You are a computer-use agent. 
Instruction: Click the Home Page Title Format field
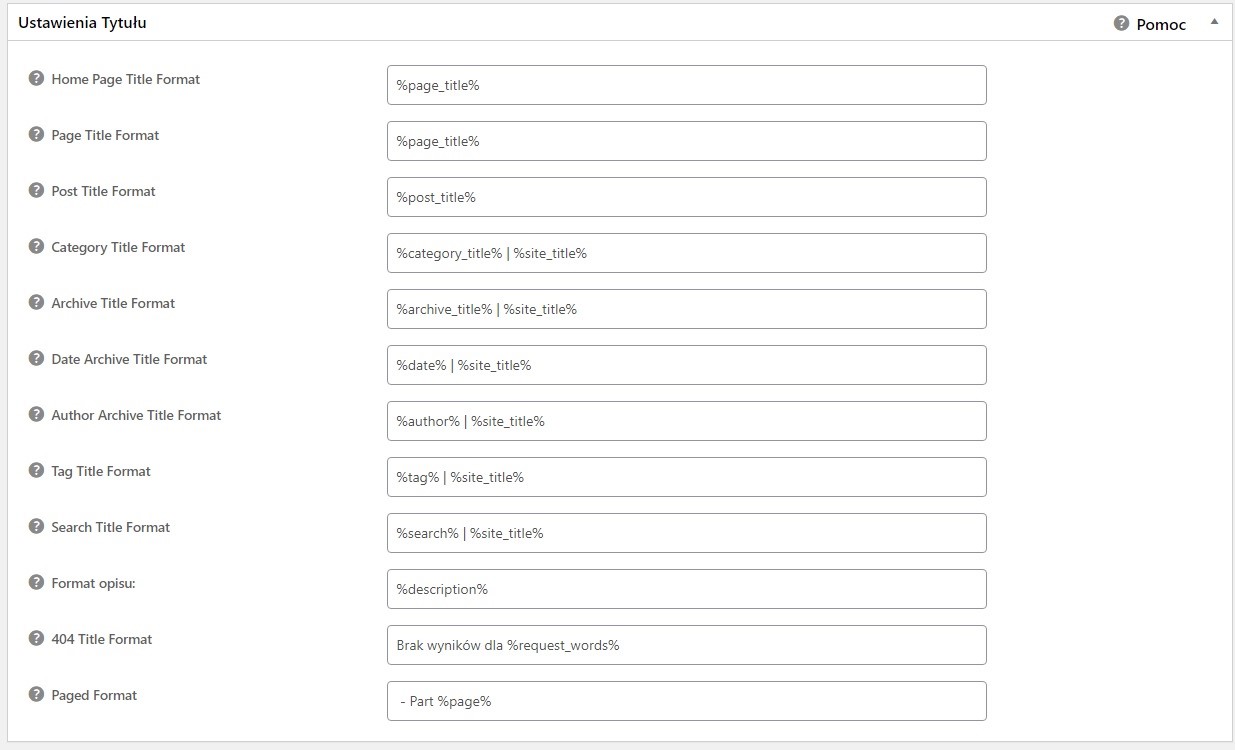coord(686,85)
